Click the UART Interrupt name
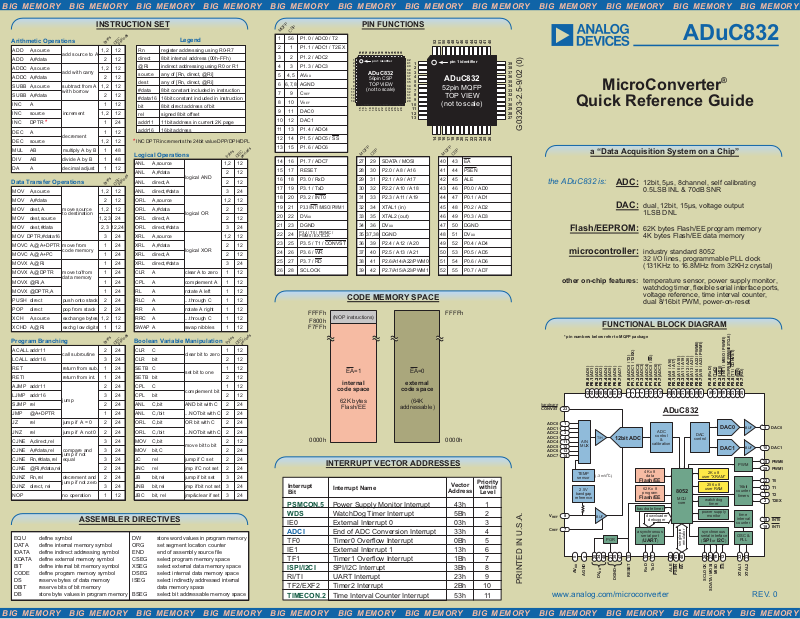Screen dimensions: 800x619 pos(357,576)
